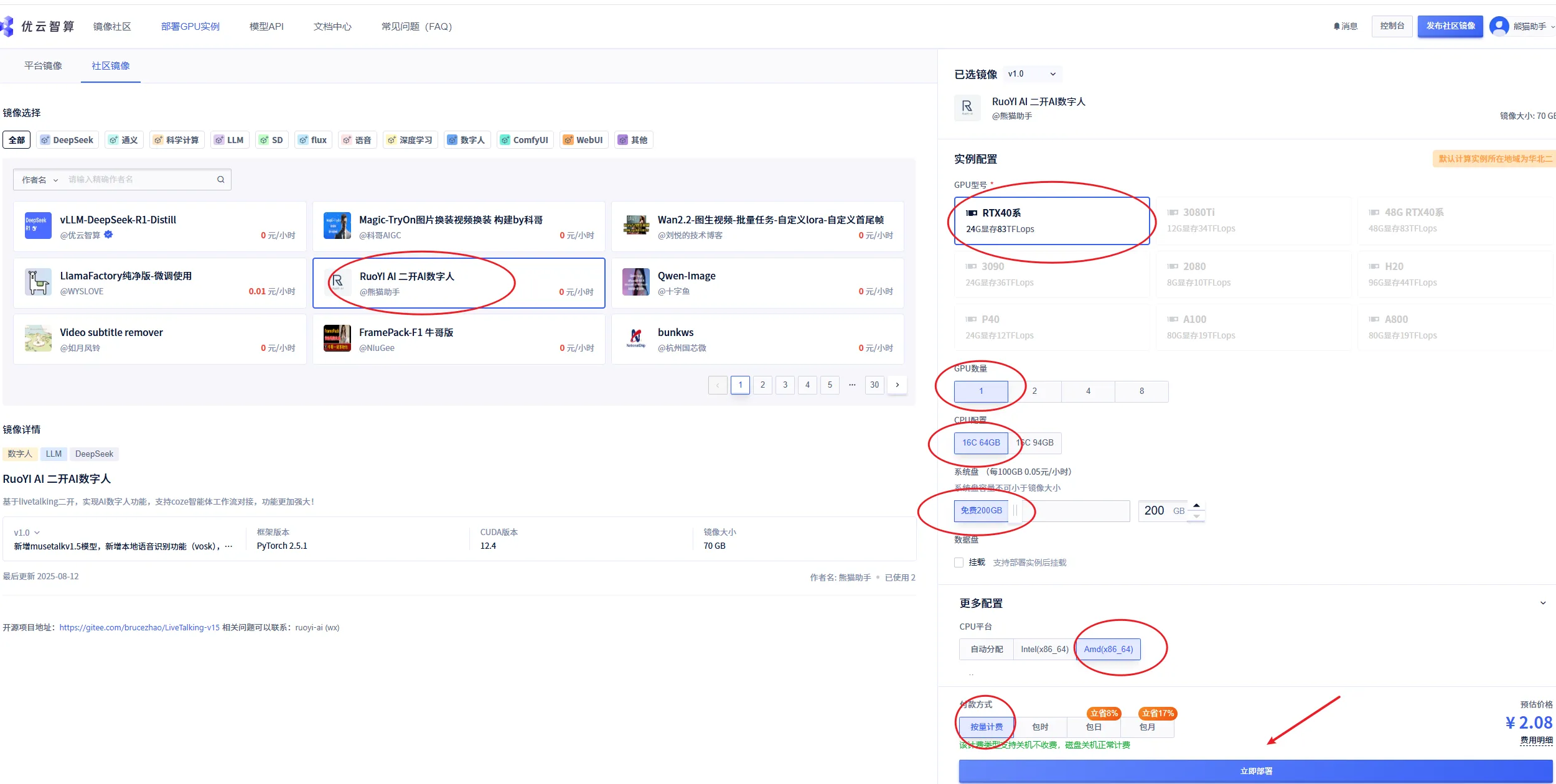Viewport: 1556px width, 784px height.
Task: Click RuoYI AI card logo icon
Action: click(337, 282)
